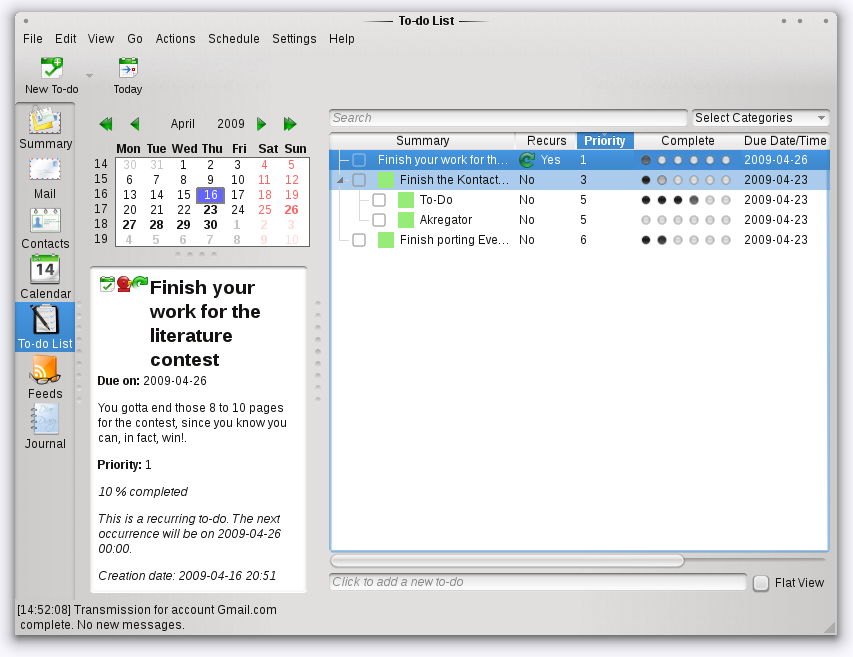The image size is (853, 657).
Task: Open the New To-do dropdown arrow
Action: [x=89, y=76]
